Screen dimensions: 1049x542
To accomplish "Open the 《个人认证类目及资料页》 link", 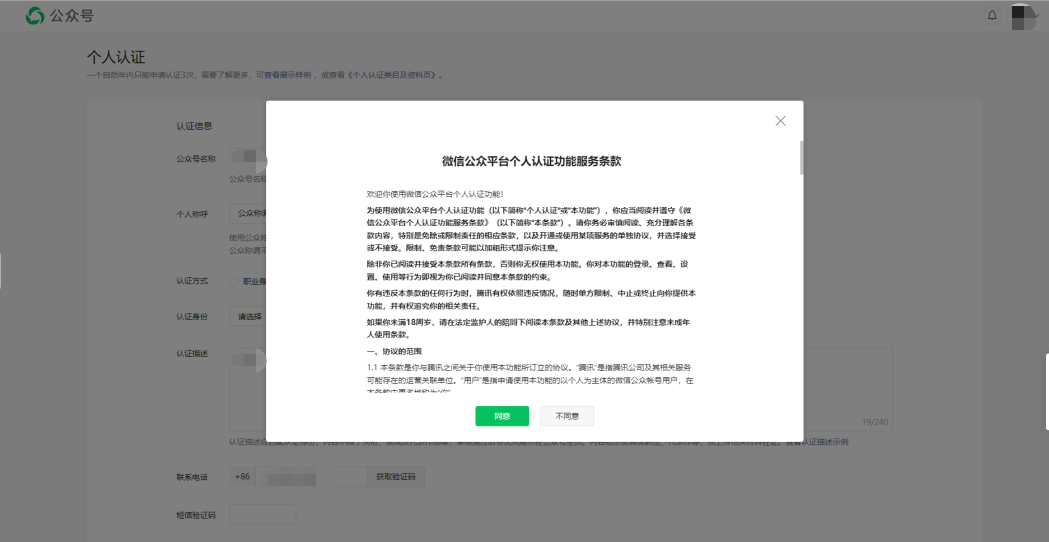I will [392, 75].
